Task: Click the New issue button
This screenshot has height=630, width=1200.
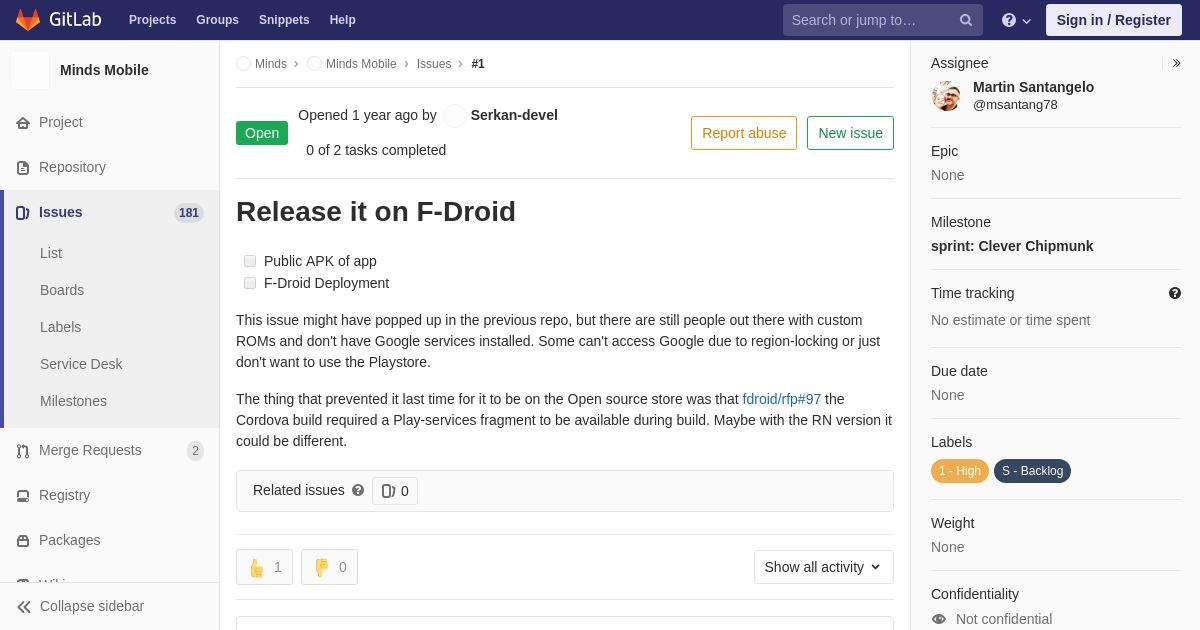Action: [x=850, y=133]
